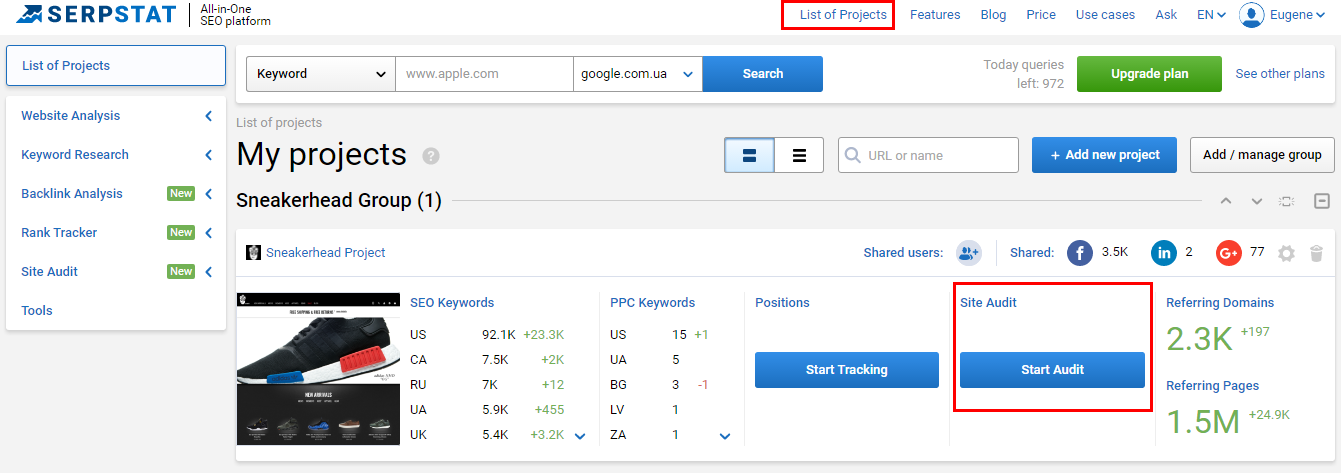The width and height of the screenshot is (1341, 473).
Task: Open Use cases in the top navigation
Action: (x=1105, y=15)
